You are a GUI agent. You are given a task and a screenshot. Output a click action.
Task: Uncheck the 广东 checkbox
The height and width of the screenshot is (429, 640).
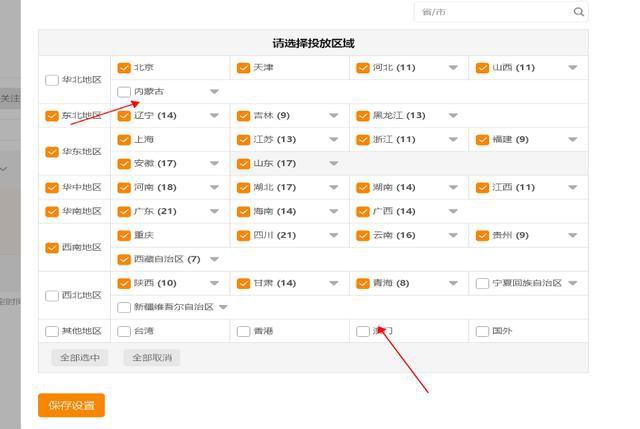[124, 212]
